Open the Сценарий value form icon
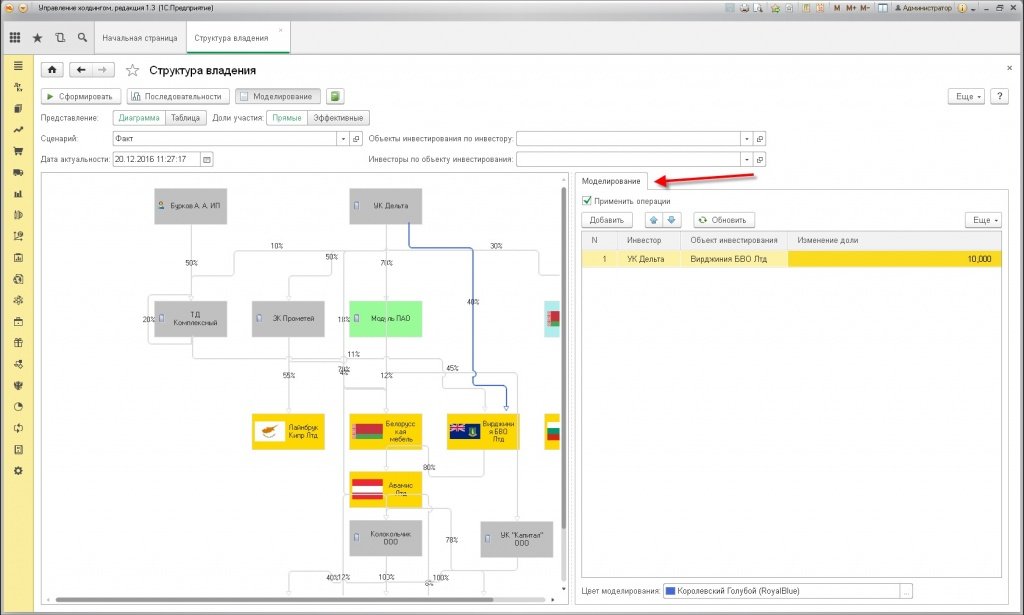The width and height of the screenshot is (1024, 615). (357, 138)
